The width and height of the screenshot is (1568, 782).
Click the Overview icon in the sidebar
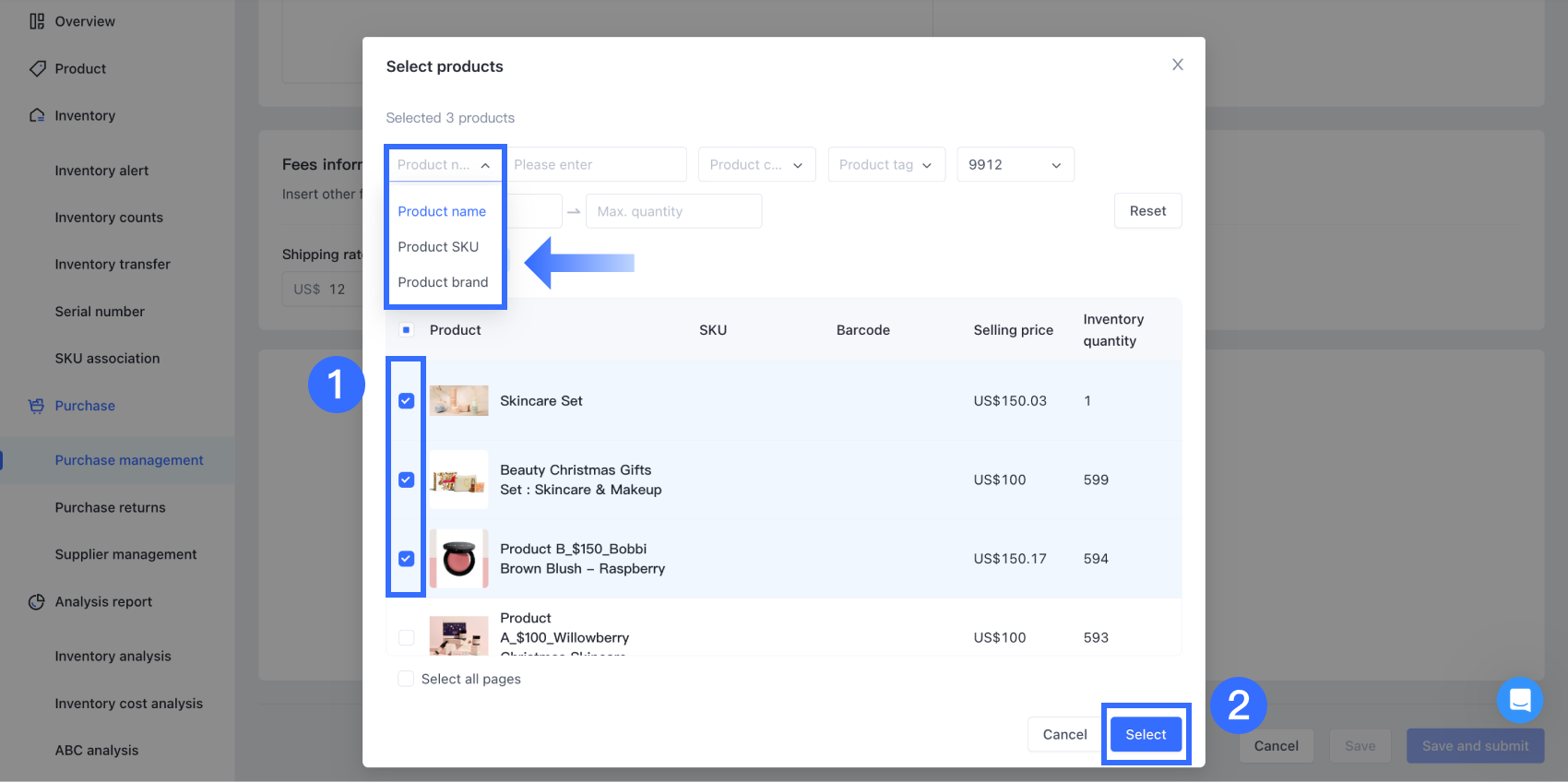pos(37,21)
